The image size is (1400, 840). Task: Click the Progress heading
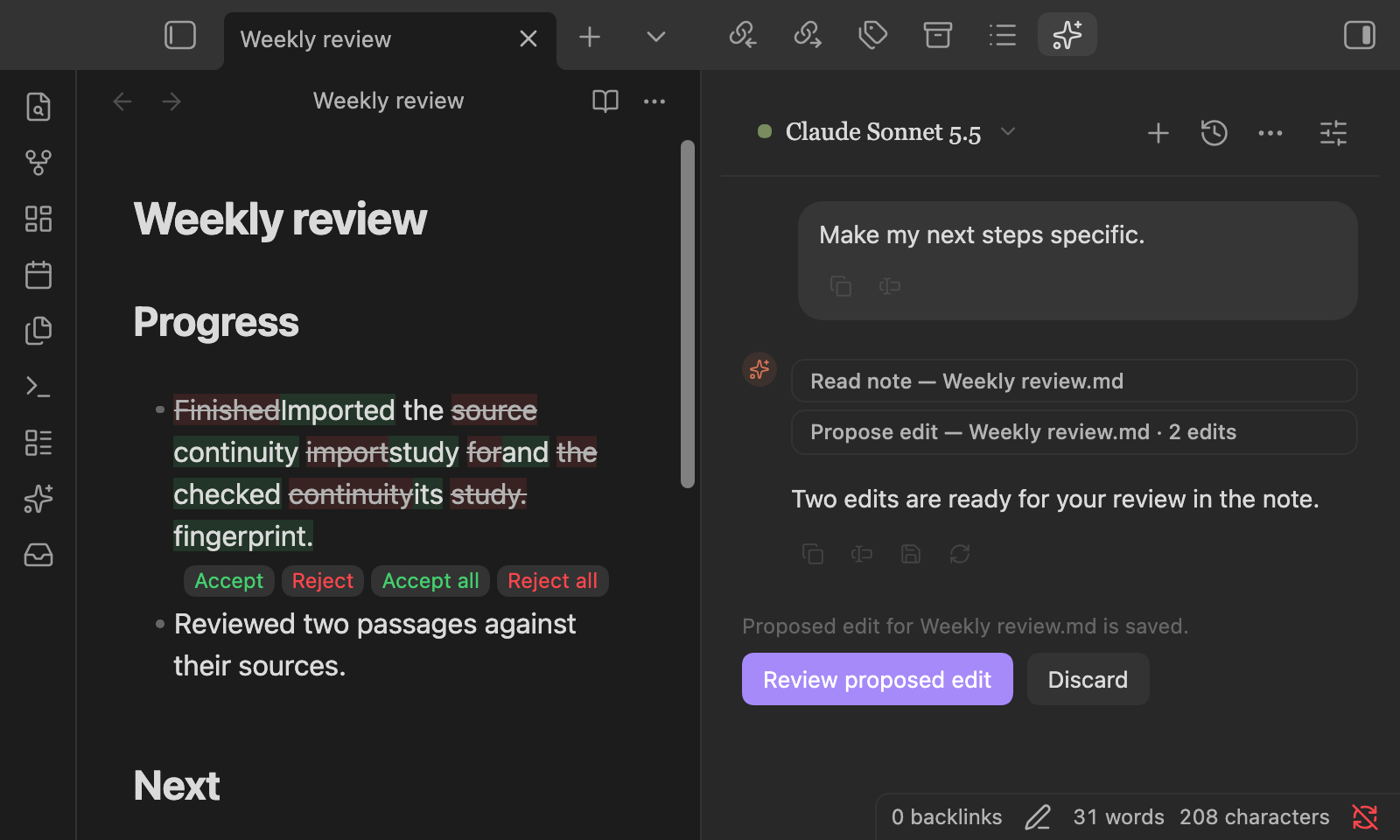[216, 322]
